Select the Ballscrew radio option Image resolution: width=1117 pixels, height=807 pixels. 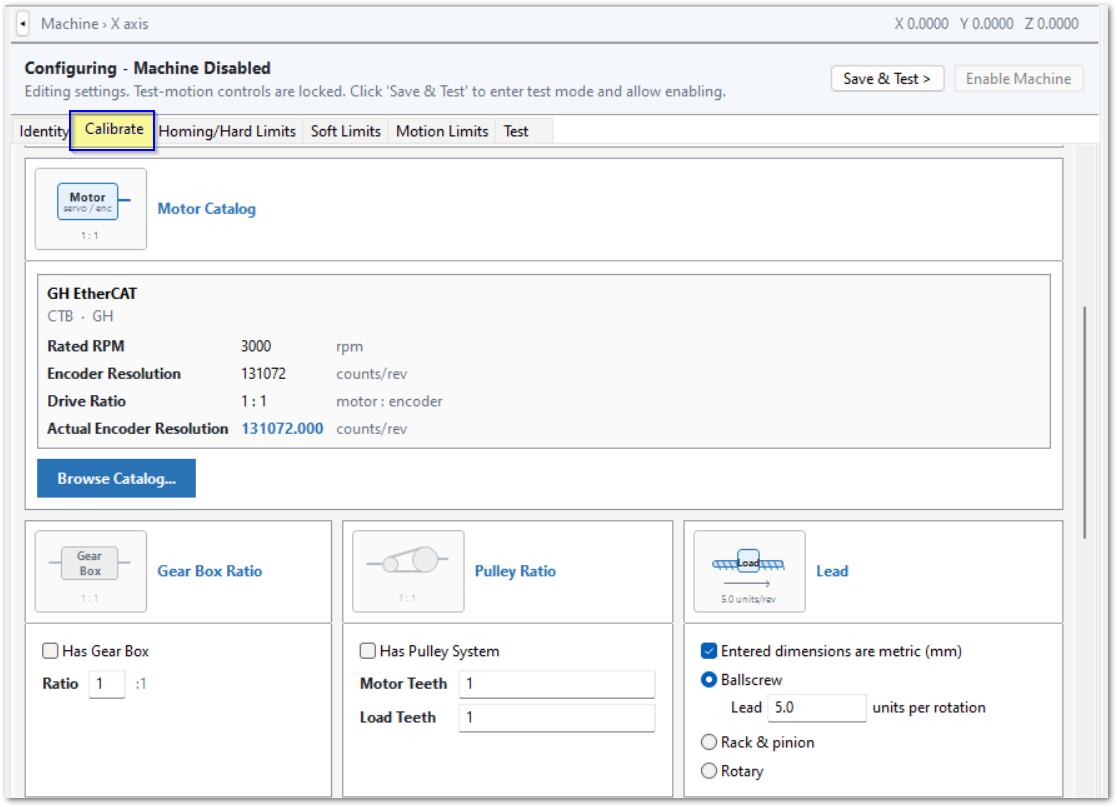709,680
